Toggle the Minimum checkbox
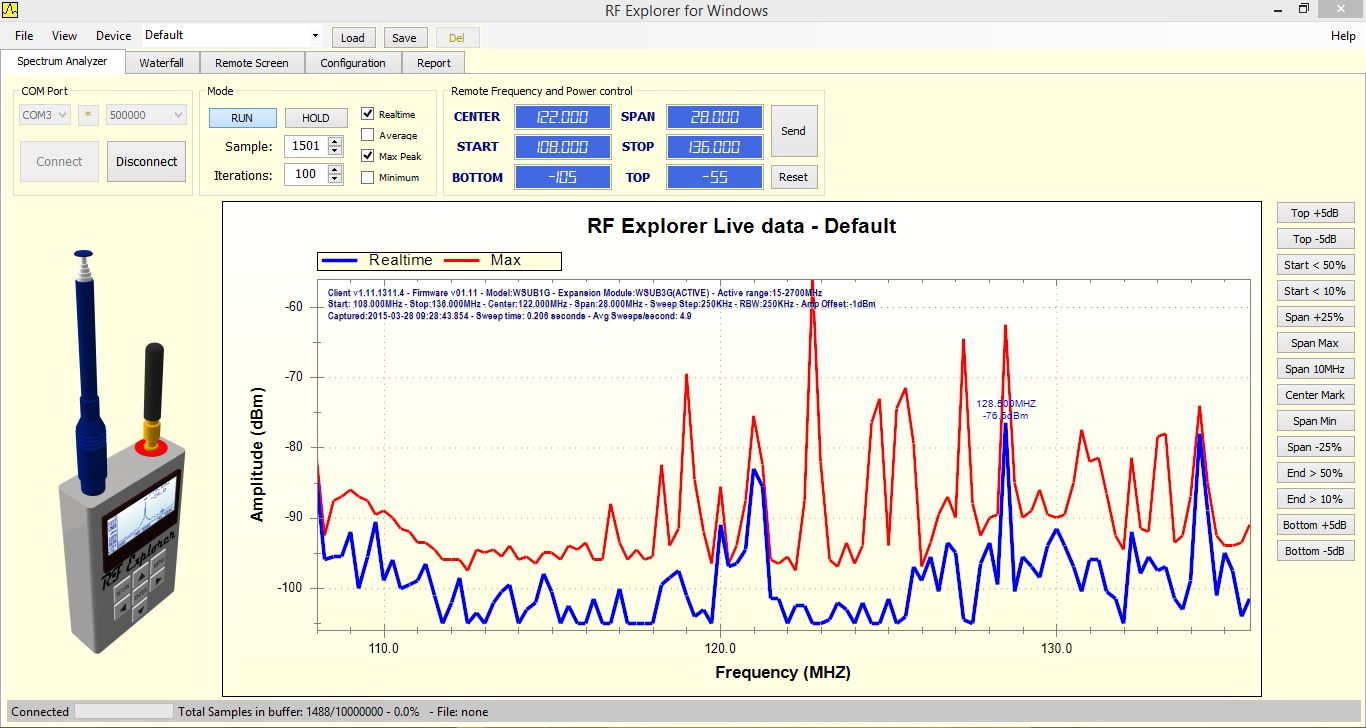 (368, 177)
